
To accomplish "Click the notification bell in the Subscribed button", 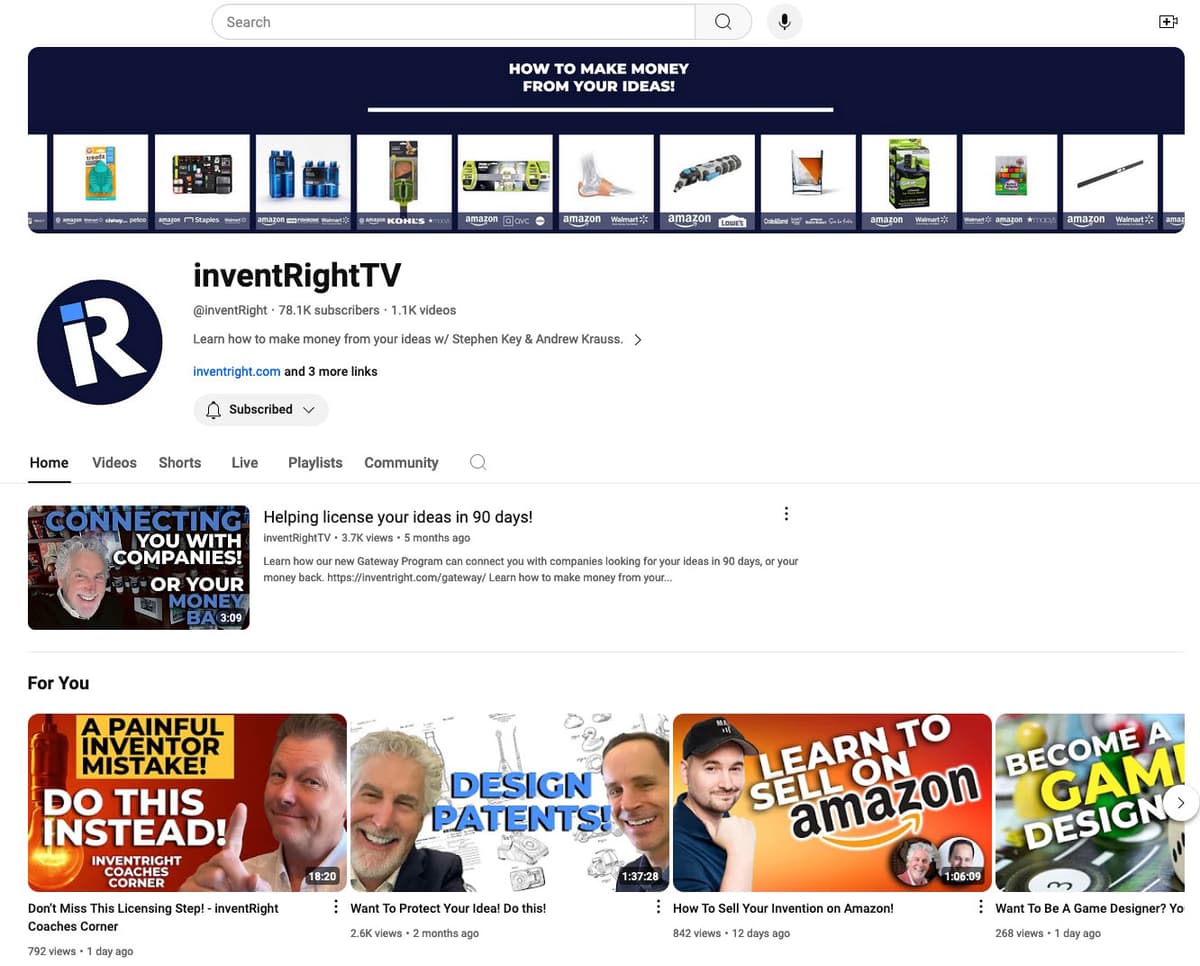I will click(213, 409).
